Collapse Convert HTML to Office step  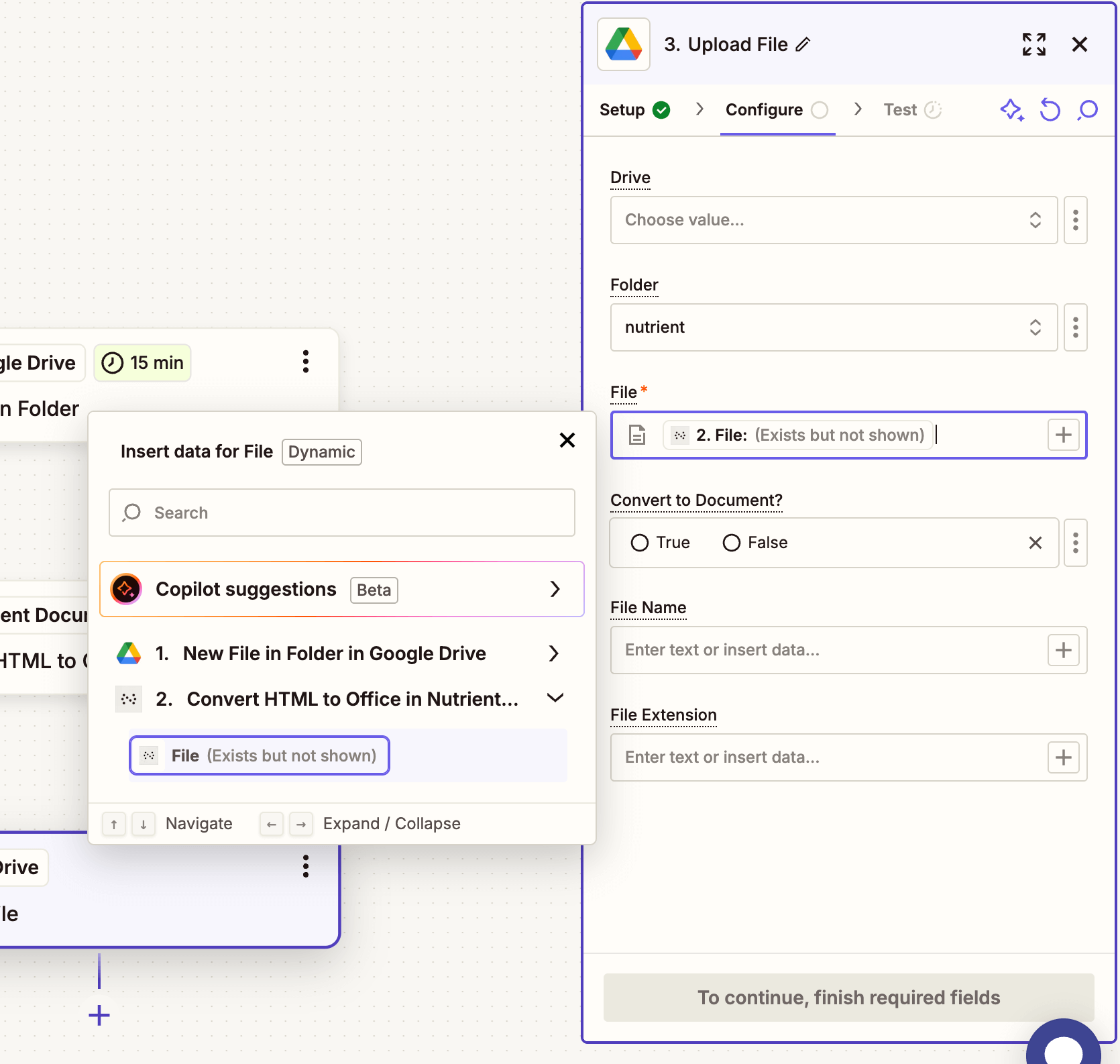(555, 698)
